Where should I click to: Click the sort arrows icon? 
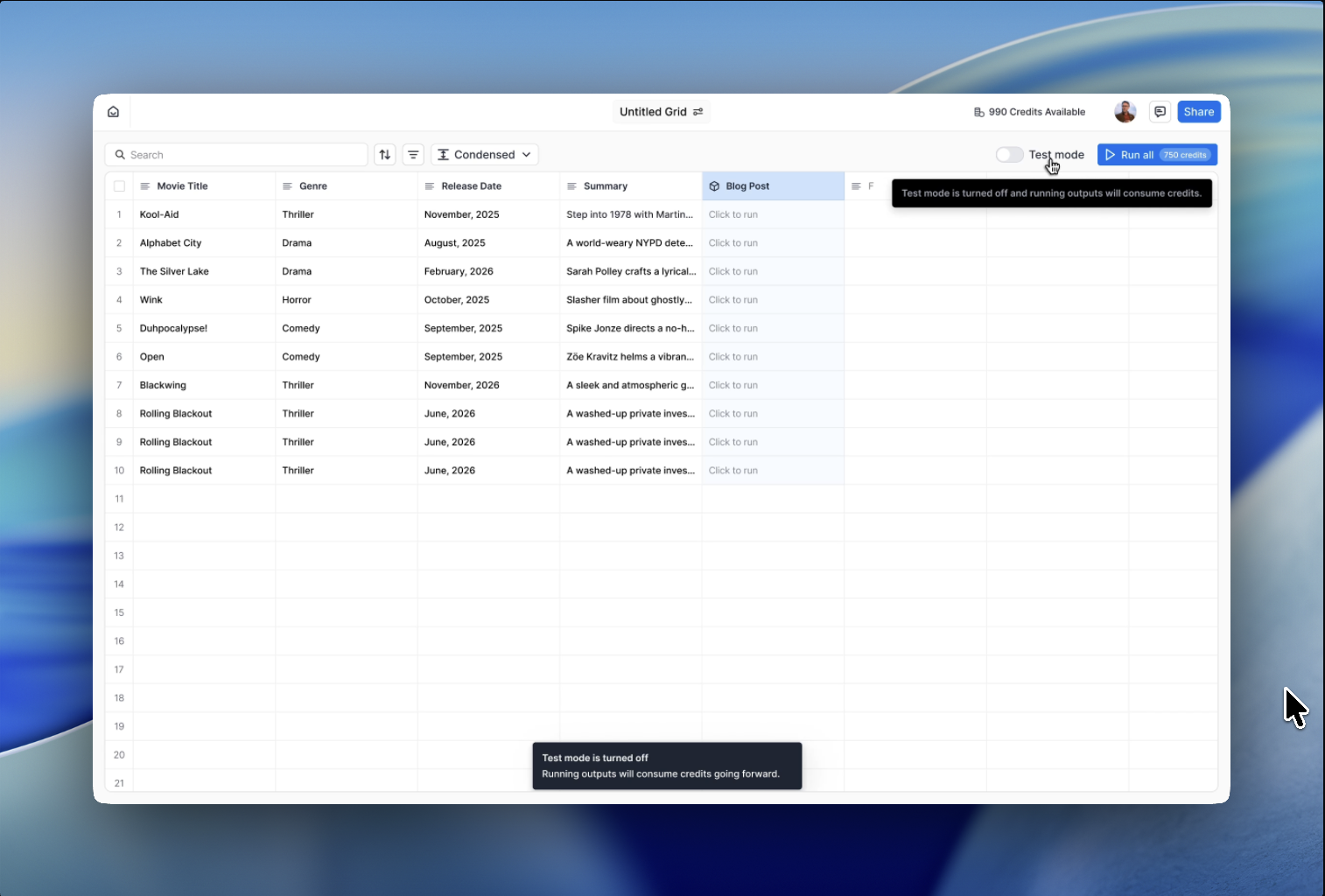tap(385, 155)
